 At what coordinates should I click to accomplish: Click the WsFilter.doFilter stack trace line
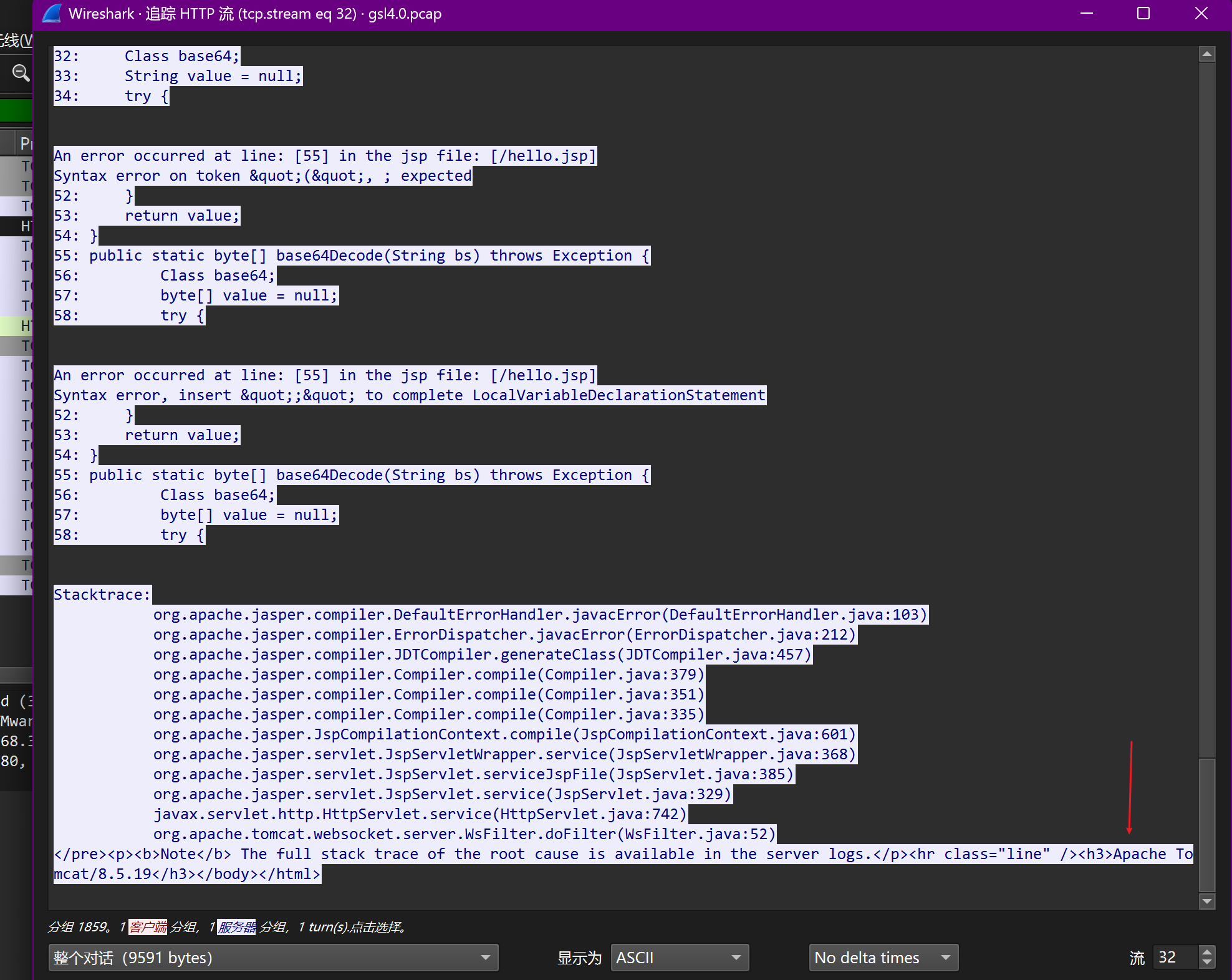click(464, 834)
